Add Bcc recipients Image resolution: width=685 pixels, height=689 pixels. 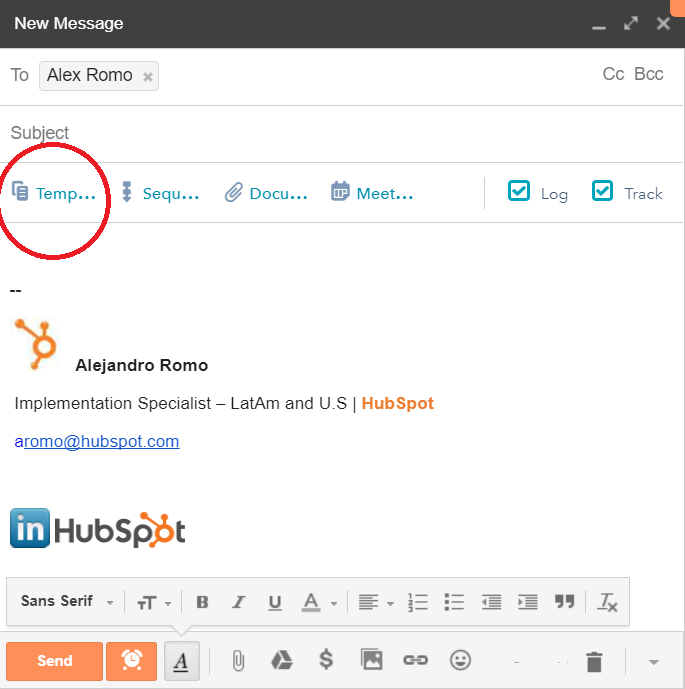coord(648,75)
